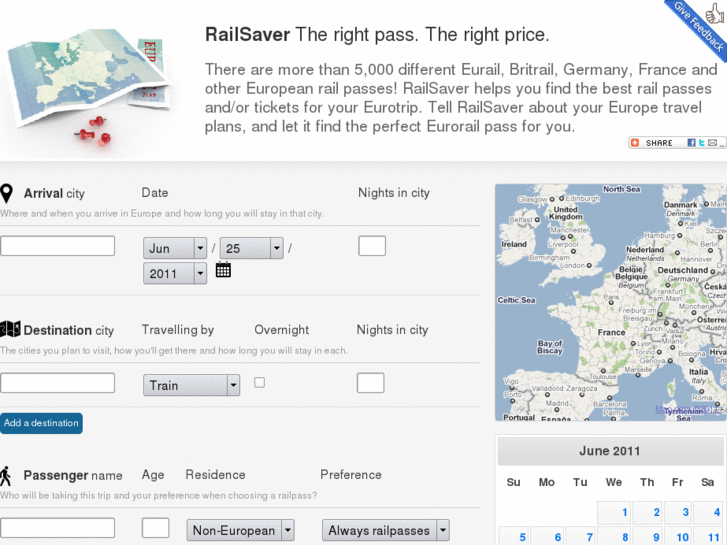Screen dimensions: 727x545
Task: Click Madrid on the map
Action: click(557, 404)
